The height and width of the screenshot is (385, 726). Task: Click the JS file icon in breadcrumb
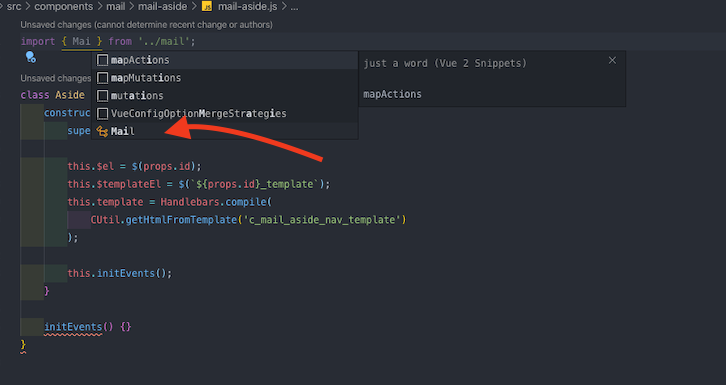(x=207, y=6)
